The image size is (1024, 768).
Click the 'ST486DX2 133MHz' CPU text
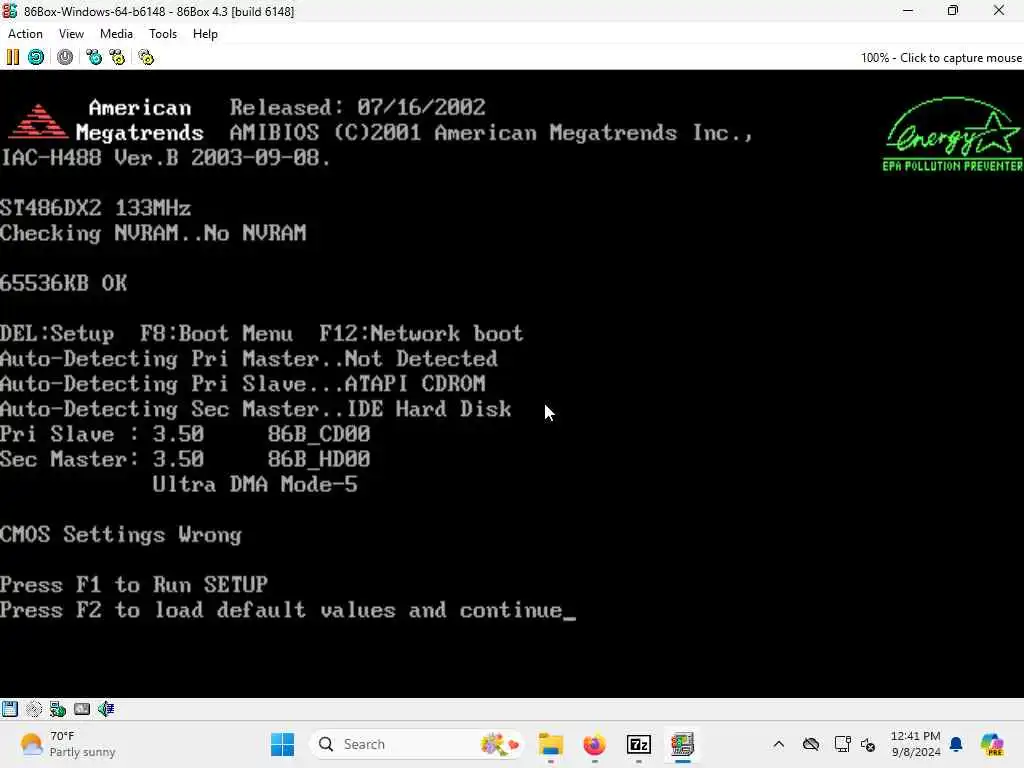tap(95, 208)
